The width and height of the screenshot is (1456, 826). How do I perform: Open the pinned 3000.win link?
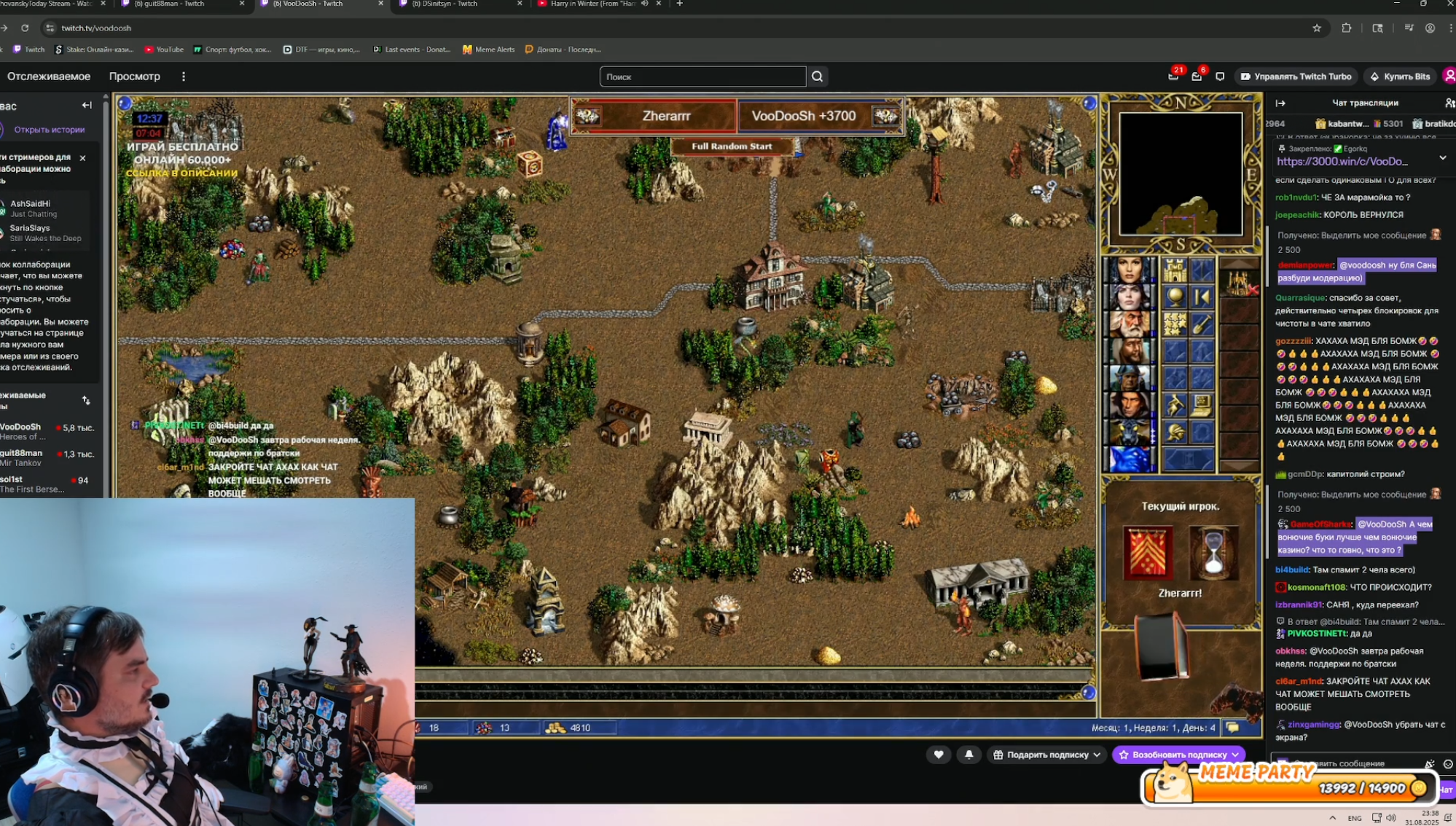[1342, 162]
